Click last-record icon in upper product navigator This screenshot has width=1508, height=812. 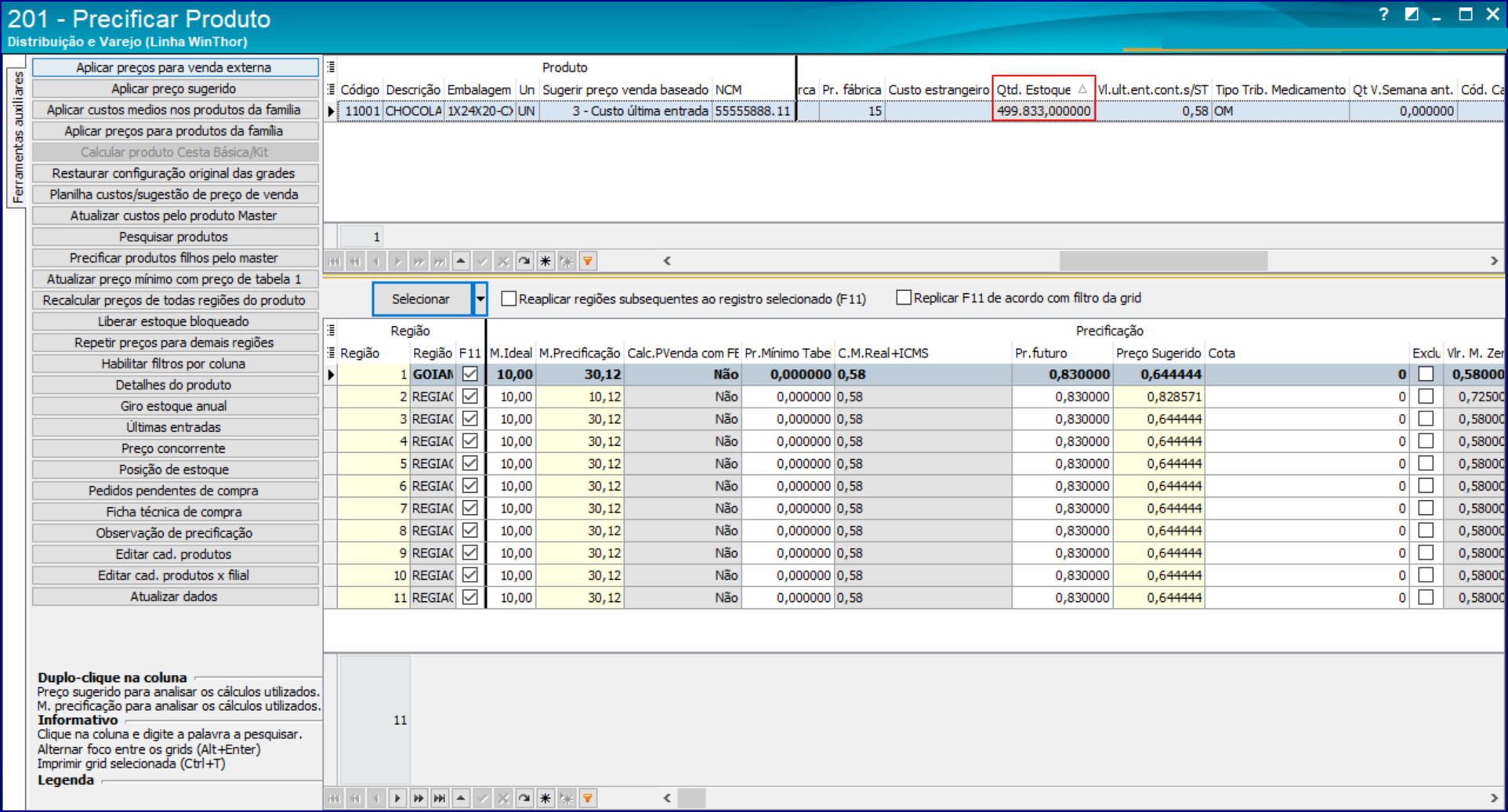440,261
